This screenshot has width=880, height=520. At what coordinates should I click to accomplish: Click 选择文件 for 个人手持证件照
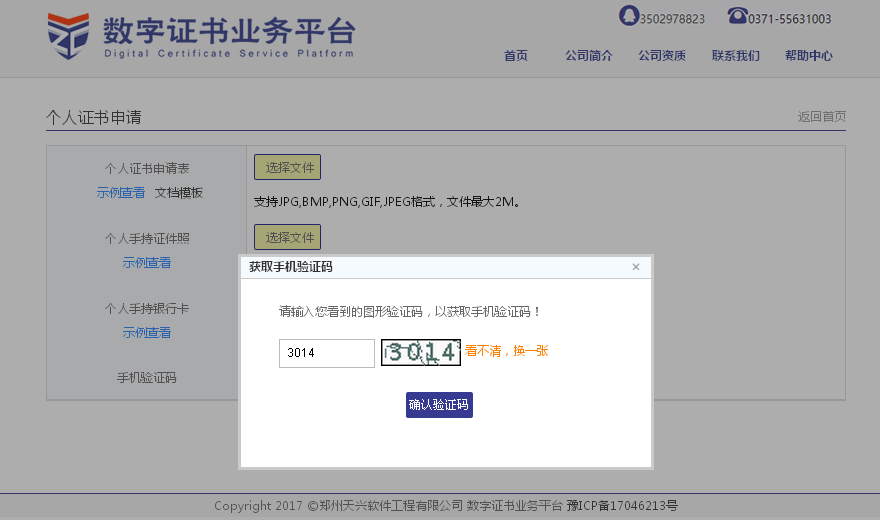[287, 237]
